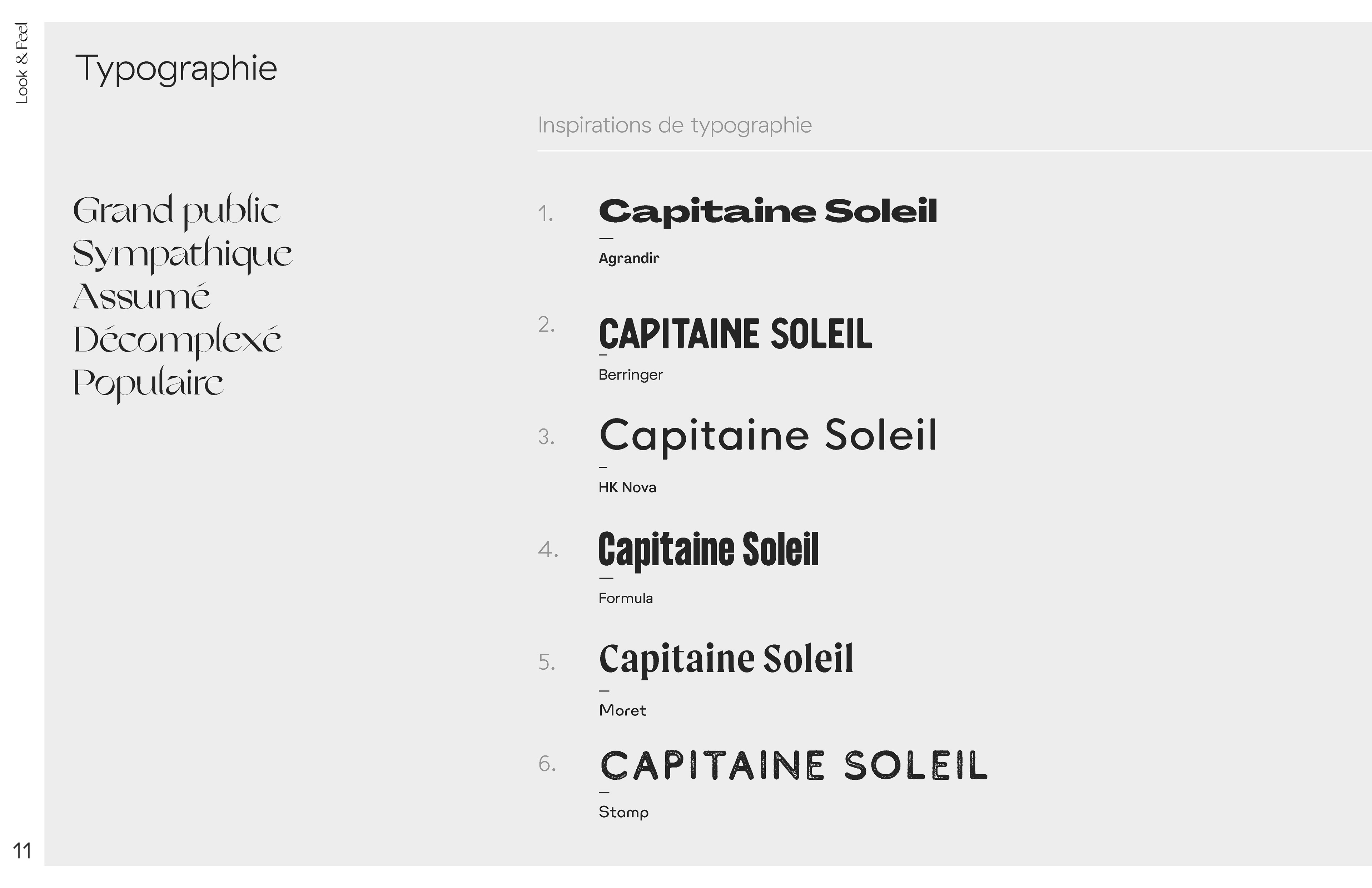Select the Inspirations de typographie heading
This screenshot has height=888, width=1372.
675,126
